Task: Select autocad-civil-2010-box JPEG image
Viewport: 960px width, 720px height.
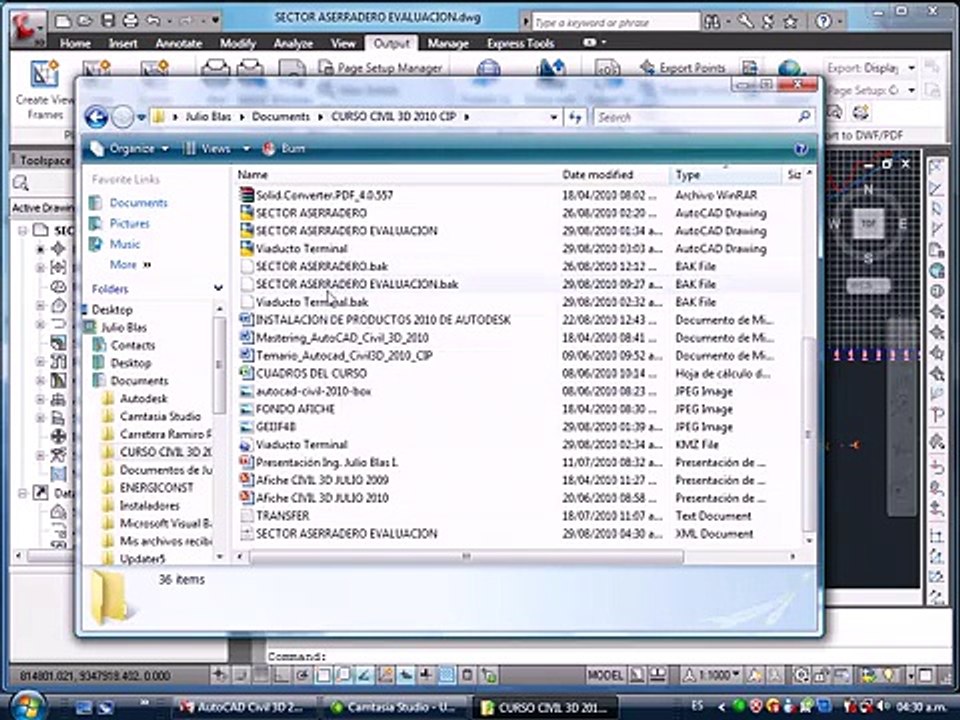Action: coord(313,391)
